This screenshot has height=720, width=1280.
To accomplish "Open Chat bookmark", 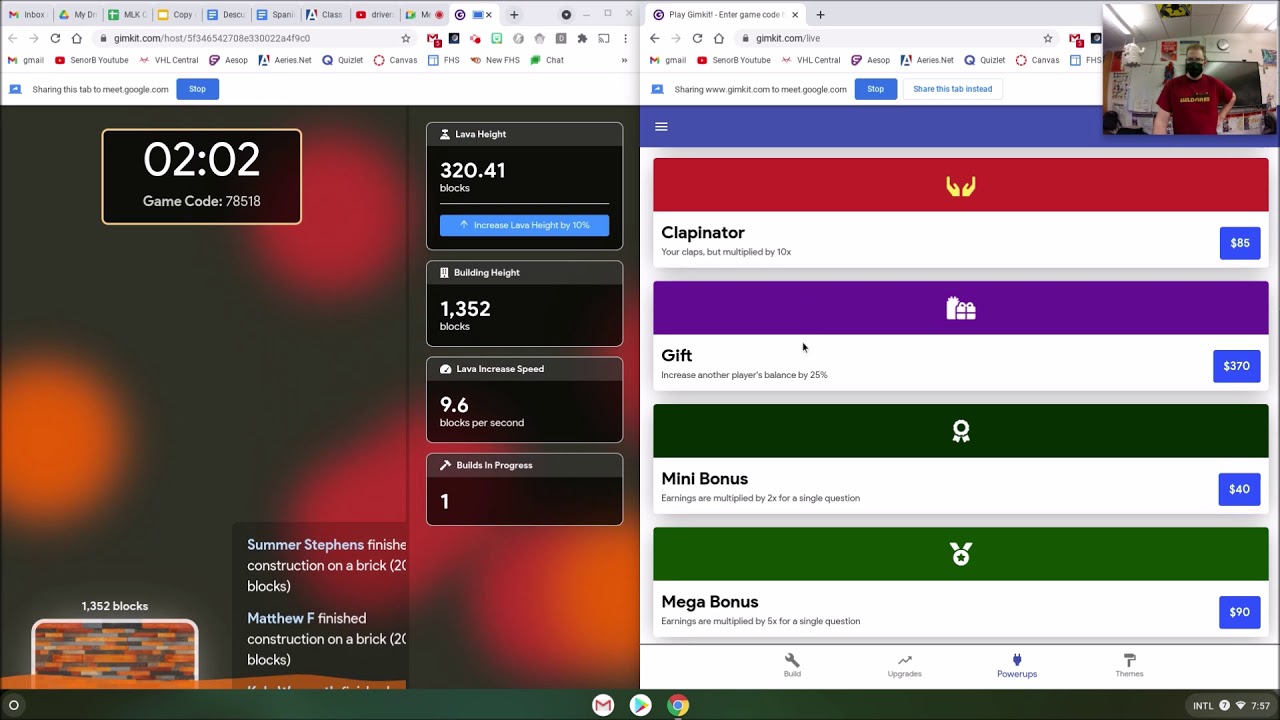I will tap(547, 60).
